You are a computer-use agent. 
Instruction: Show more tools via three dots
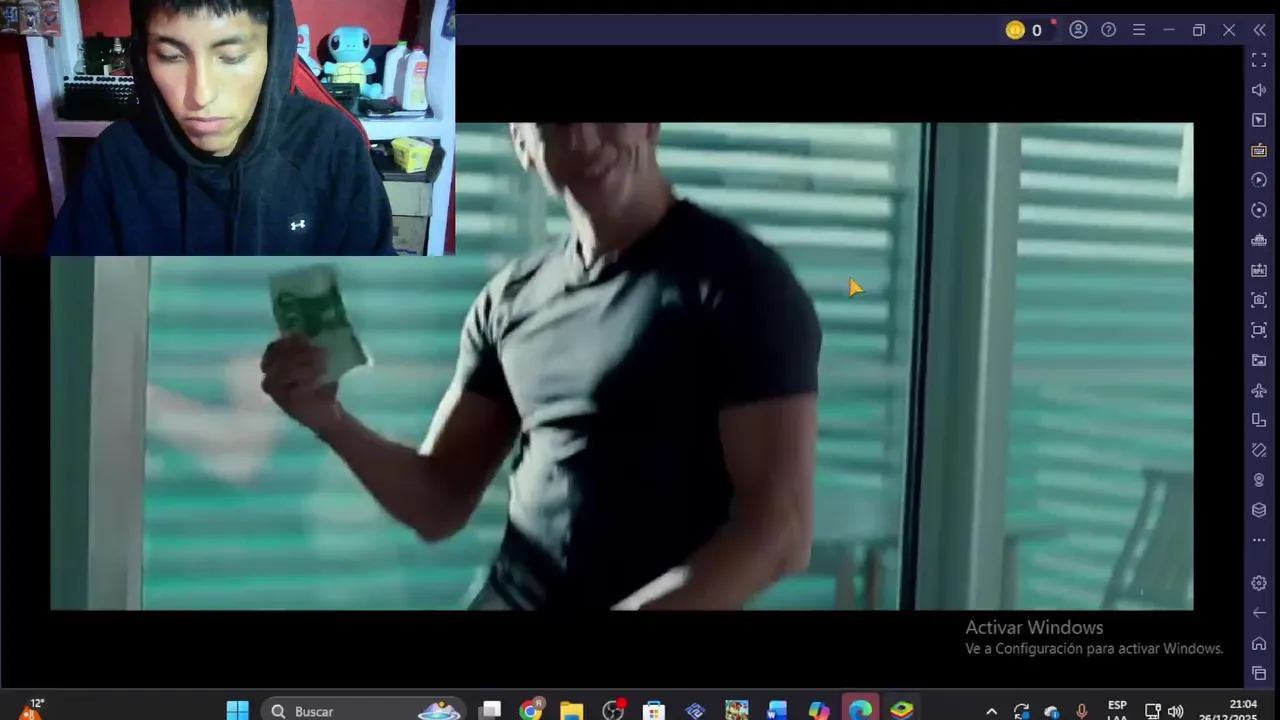pyautogui.click(x=1259, y=540)
